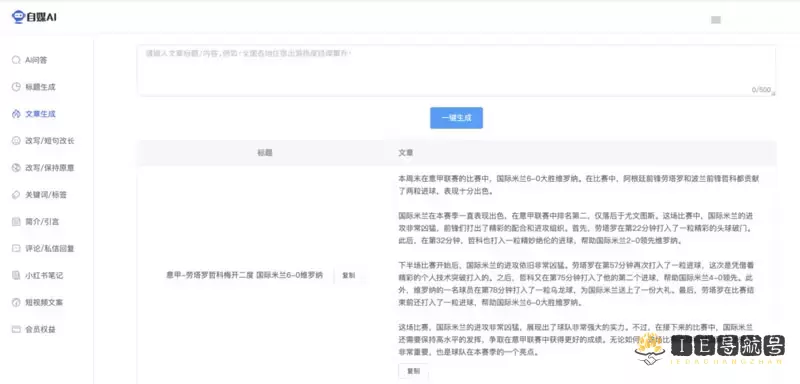Click 复制 button beside the generated title
The height and width of the screenshot is (384, 800).
click(348, 275)
